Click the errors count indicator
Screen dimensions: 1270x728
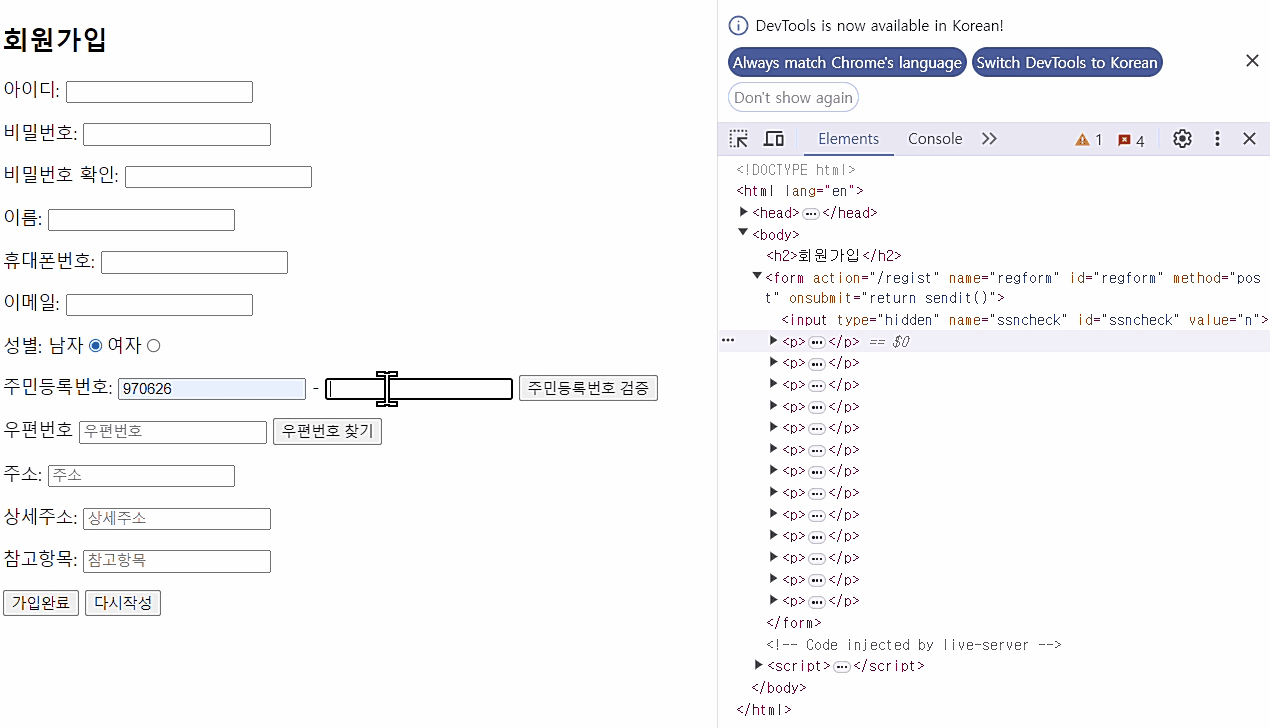pyautogui.click(x=1131, y=140)
